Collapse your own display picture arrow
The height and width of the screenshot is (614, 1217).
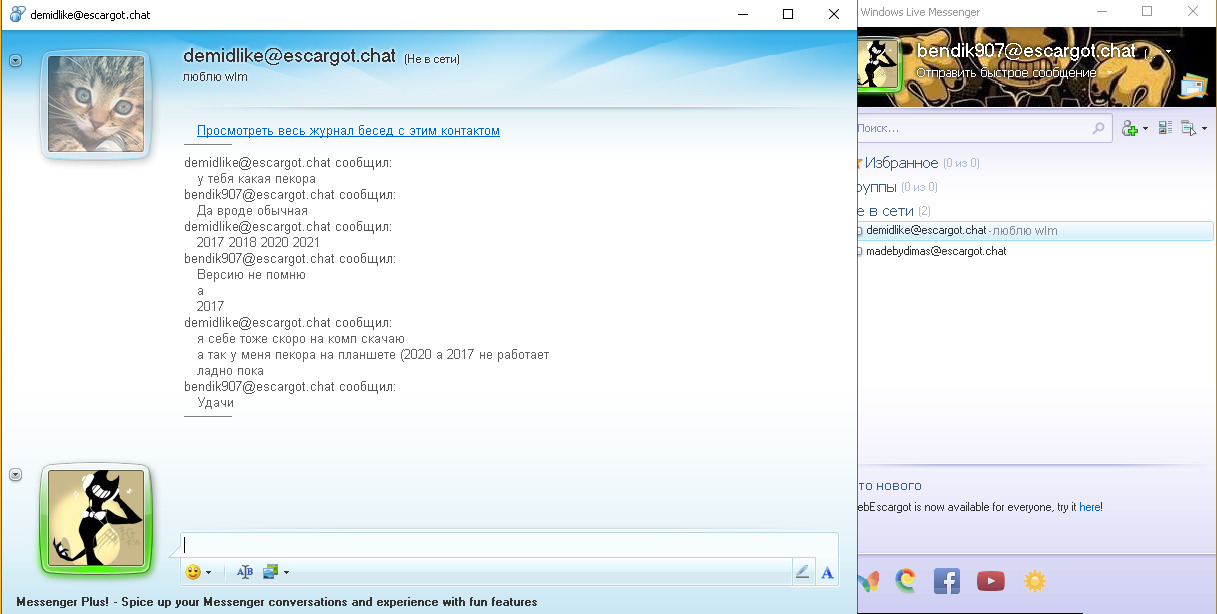(15, 475)
